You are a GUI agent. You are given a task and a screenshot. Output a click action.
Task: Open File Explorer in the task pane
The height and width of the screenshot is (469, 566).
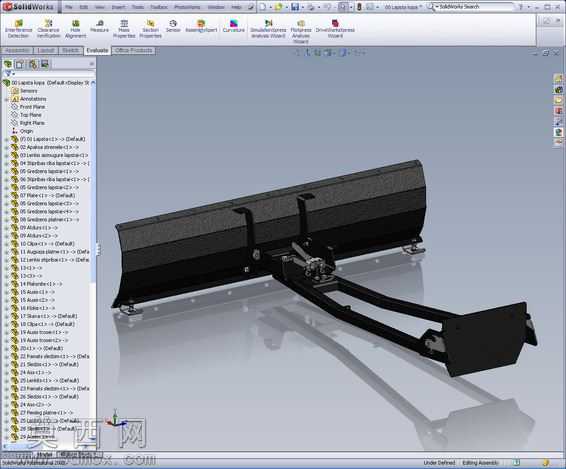click(558, 100)
